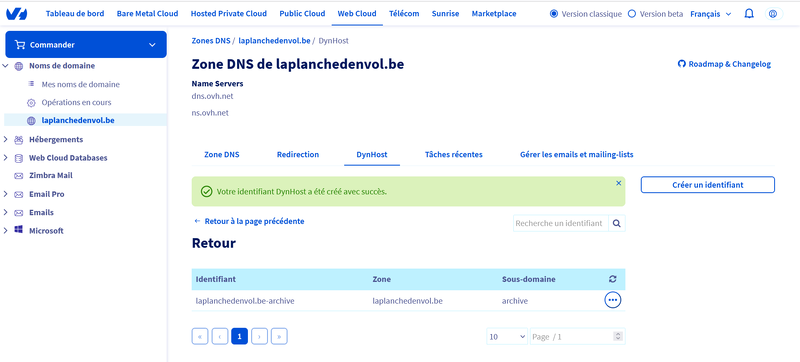This screenshot has height=362, width=800.
Task: Click the globe icon beside laplanchedenvol.be in sidebar
Action: point(31,121)
